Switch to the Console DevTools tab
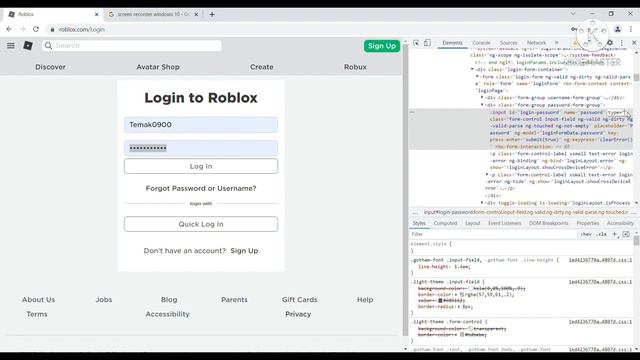The width and height of the screenshot is (640, 360). (481, 43)
